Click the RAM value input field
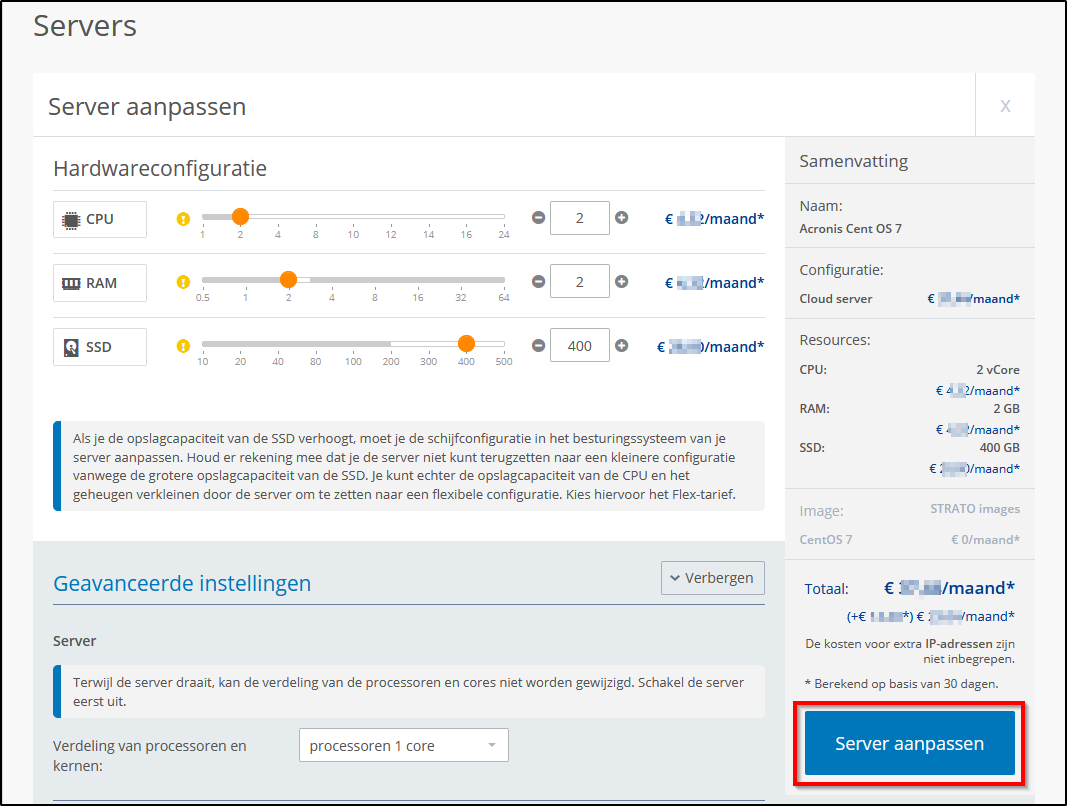This screenshot has width=1067, height=806. point(579,282)
